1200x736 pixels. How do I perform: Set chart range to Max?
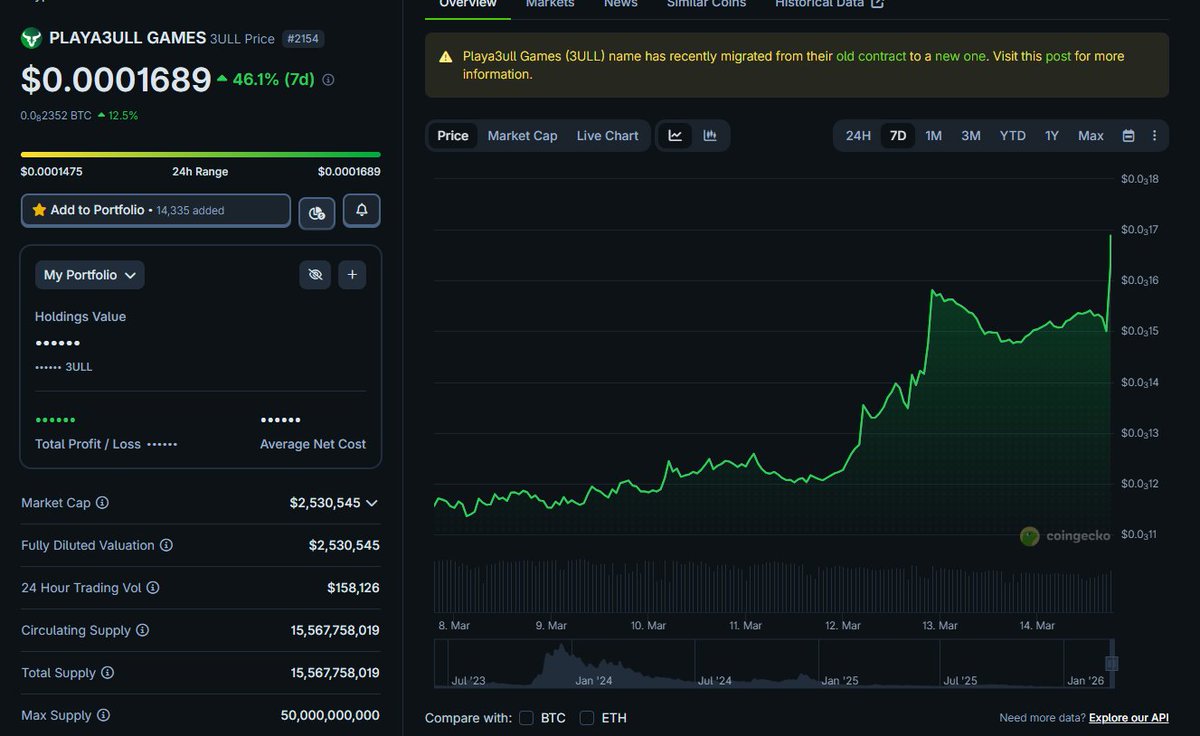1091,136
